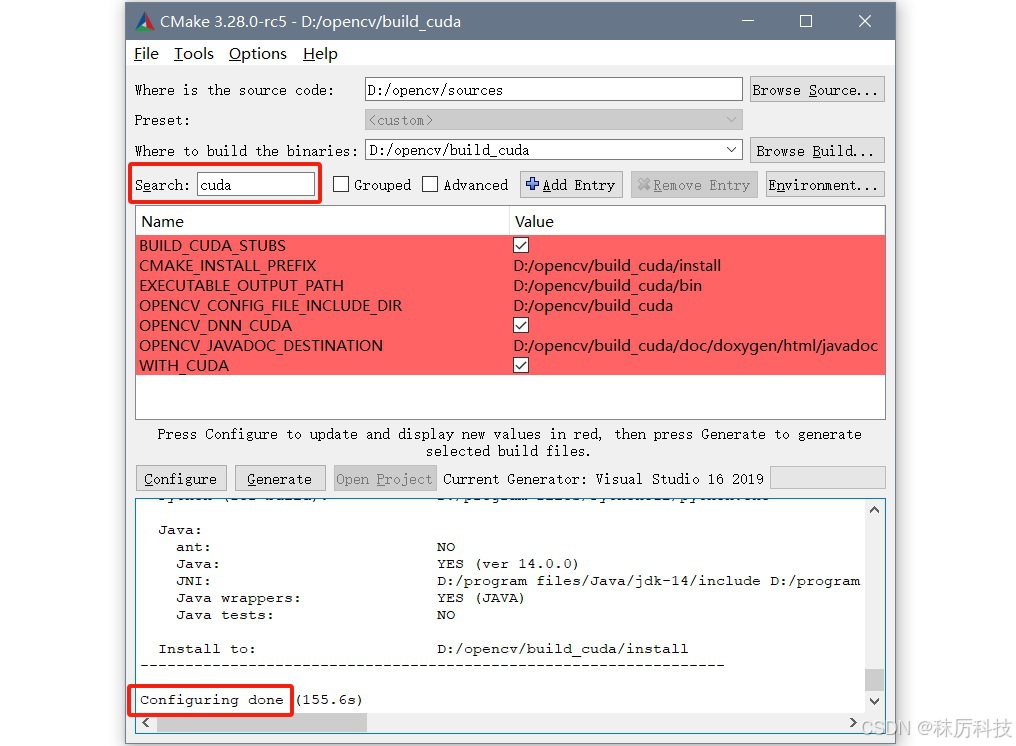Select the OPENCV_JAVADOC_DESTINATION entry
The image size is (1016, 746).
coord(260,346)
